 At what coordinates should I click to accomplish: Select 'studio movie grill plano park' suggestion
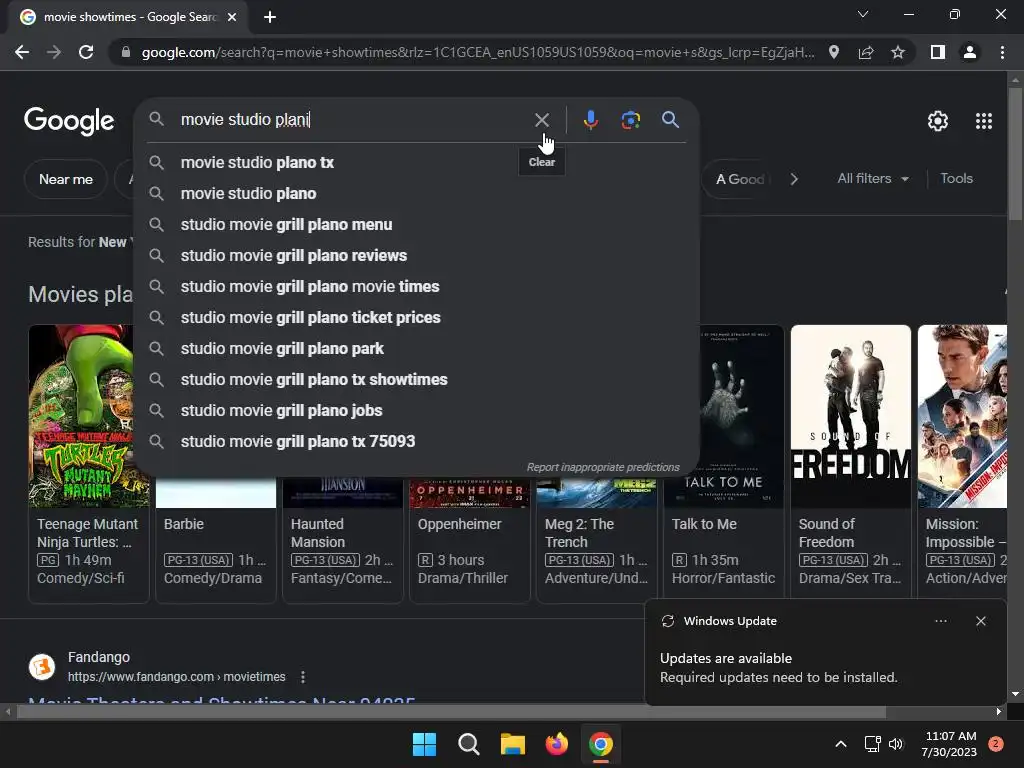pyautogui.click(x=417, y=349)
